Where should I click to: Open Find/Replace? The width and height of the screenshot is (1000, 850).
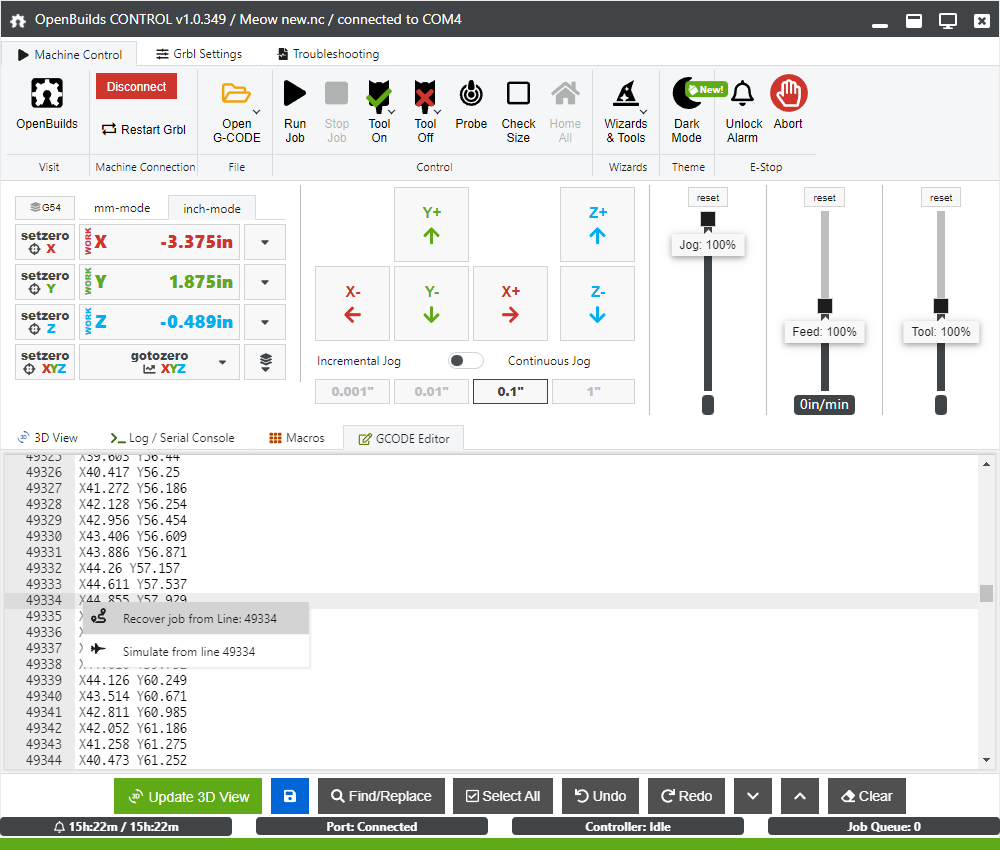point(381,796)
